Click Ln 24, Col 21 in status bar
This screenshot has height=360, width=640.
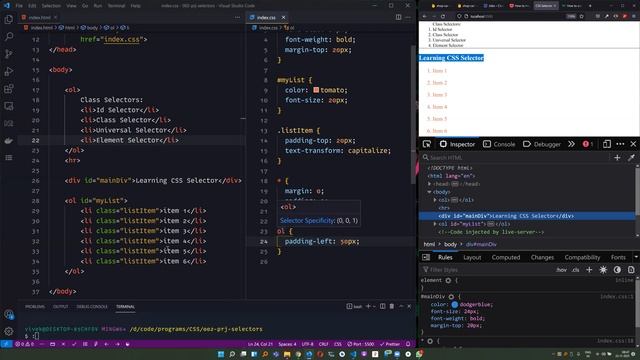pos(260,344)
